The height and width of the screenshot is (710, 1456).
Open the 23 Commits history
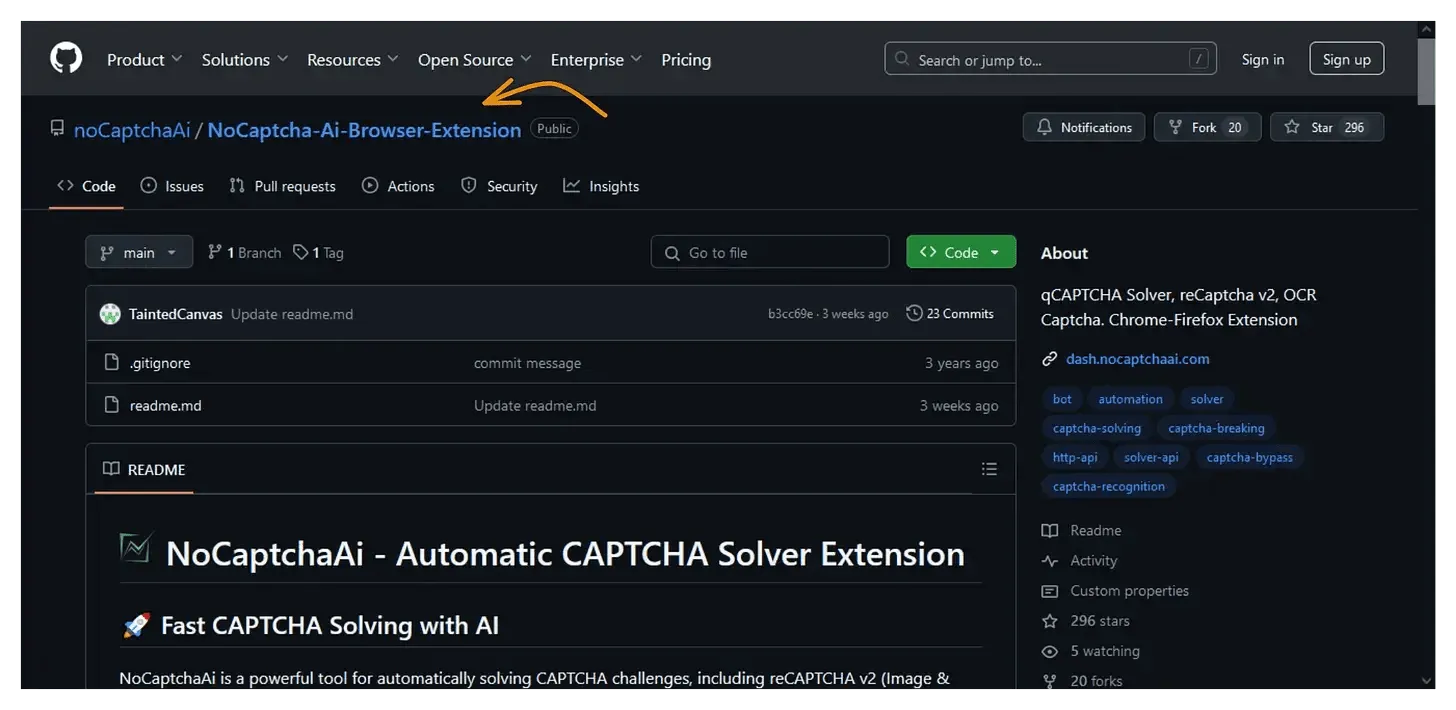click(x=950, y=313)
